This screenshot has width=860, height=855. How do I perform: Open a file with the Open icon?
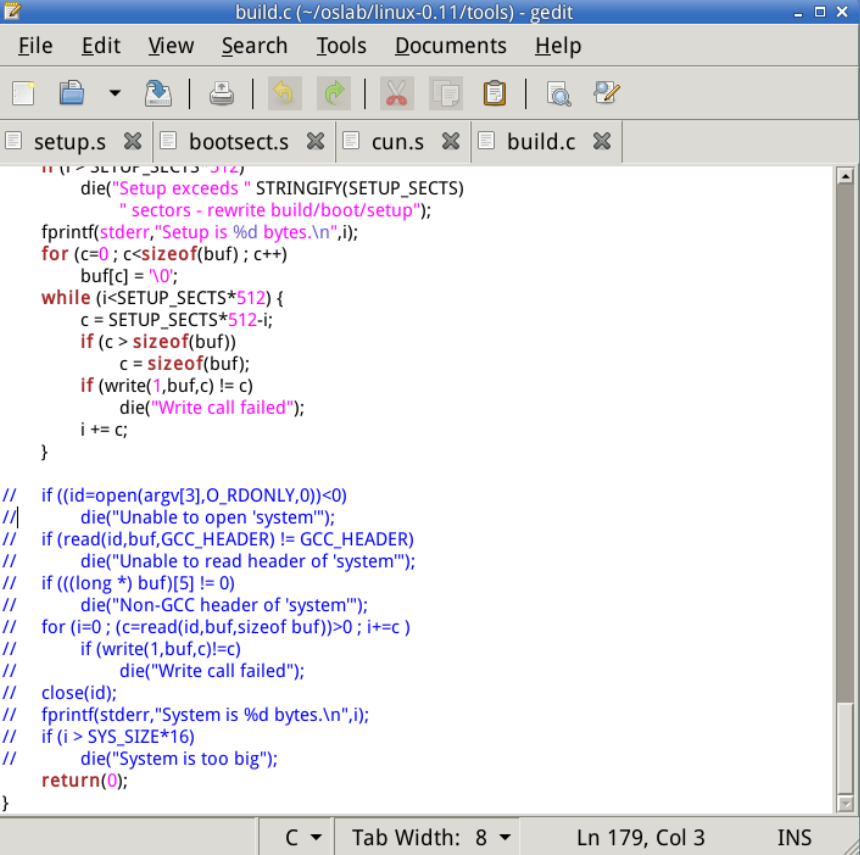coord(72,92)
